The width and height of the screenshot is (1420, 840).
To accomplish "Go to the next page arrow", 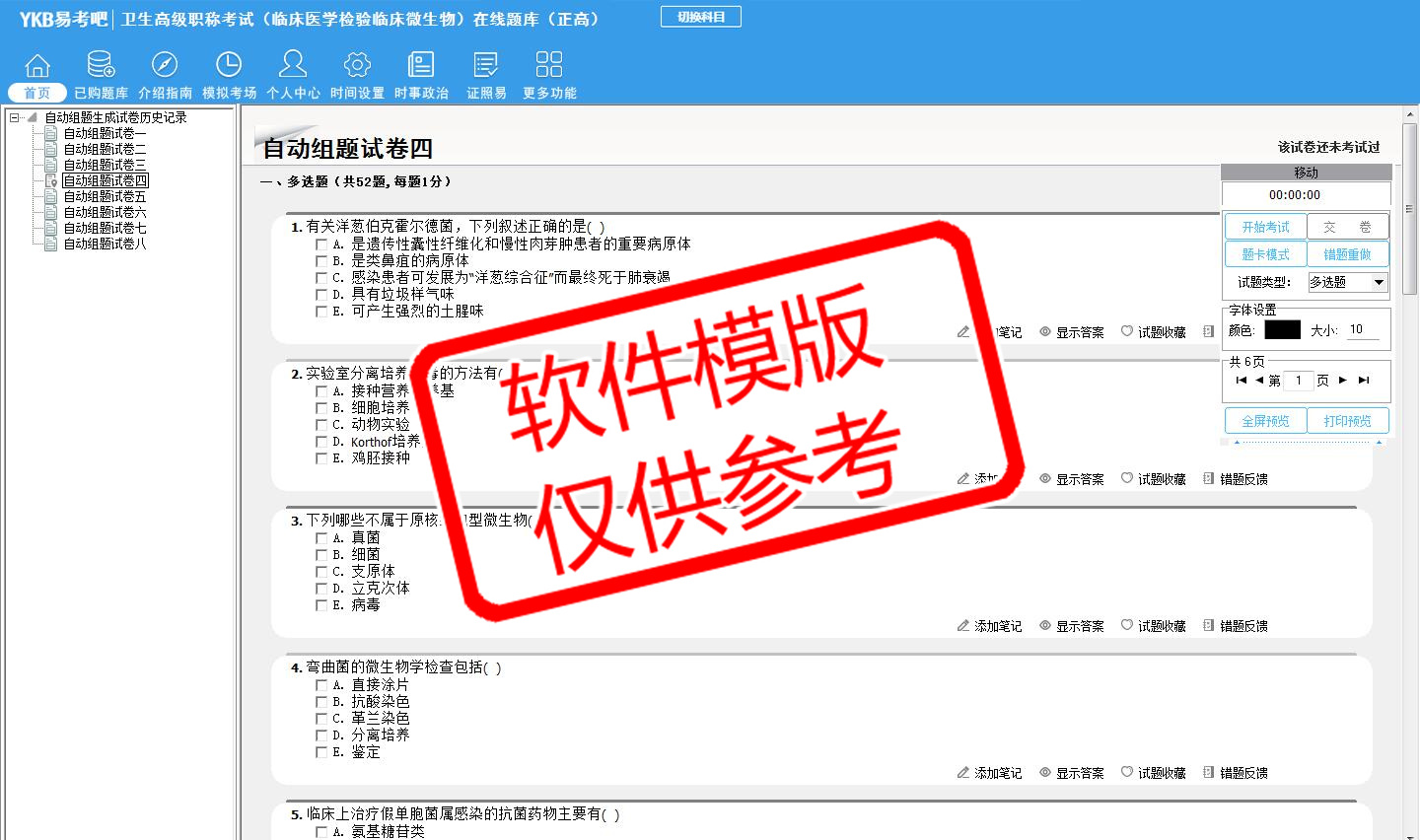I will [1342, 381].
